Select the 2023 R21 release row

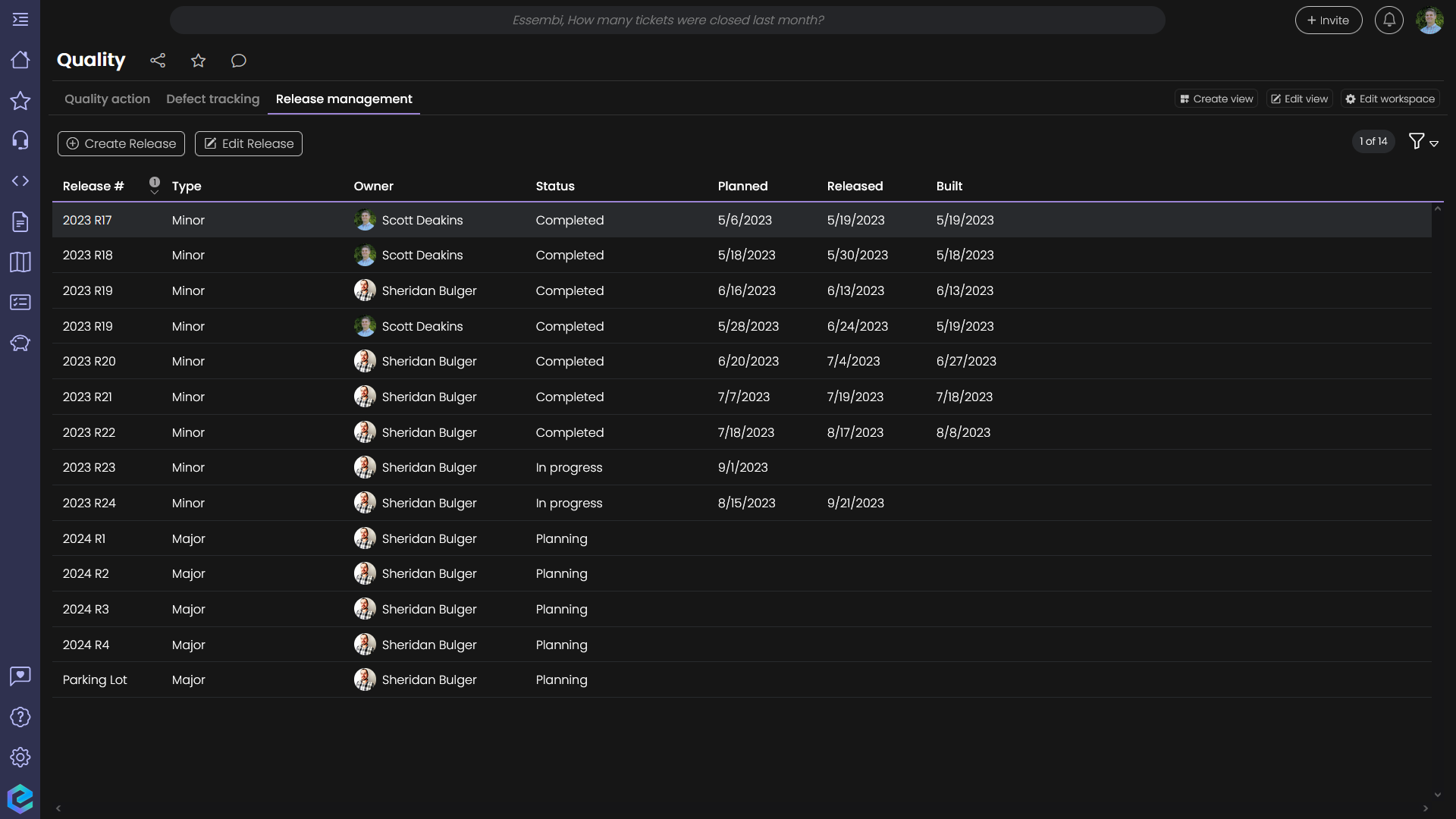[742, 397]
